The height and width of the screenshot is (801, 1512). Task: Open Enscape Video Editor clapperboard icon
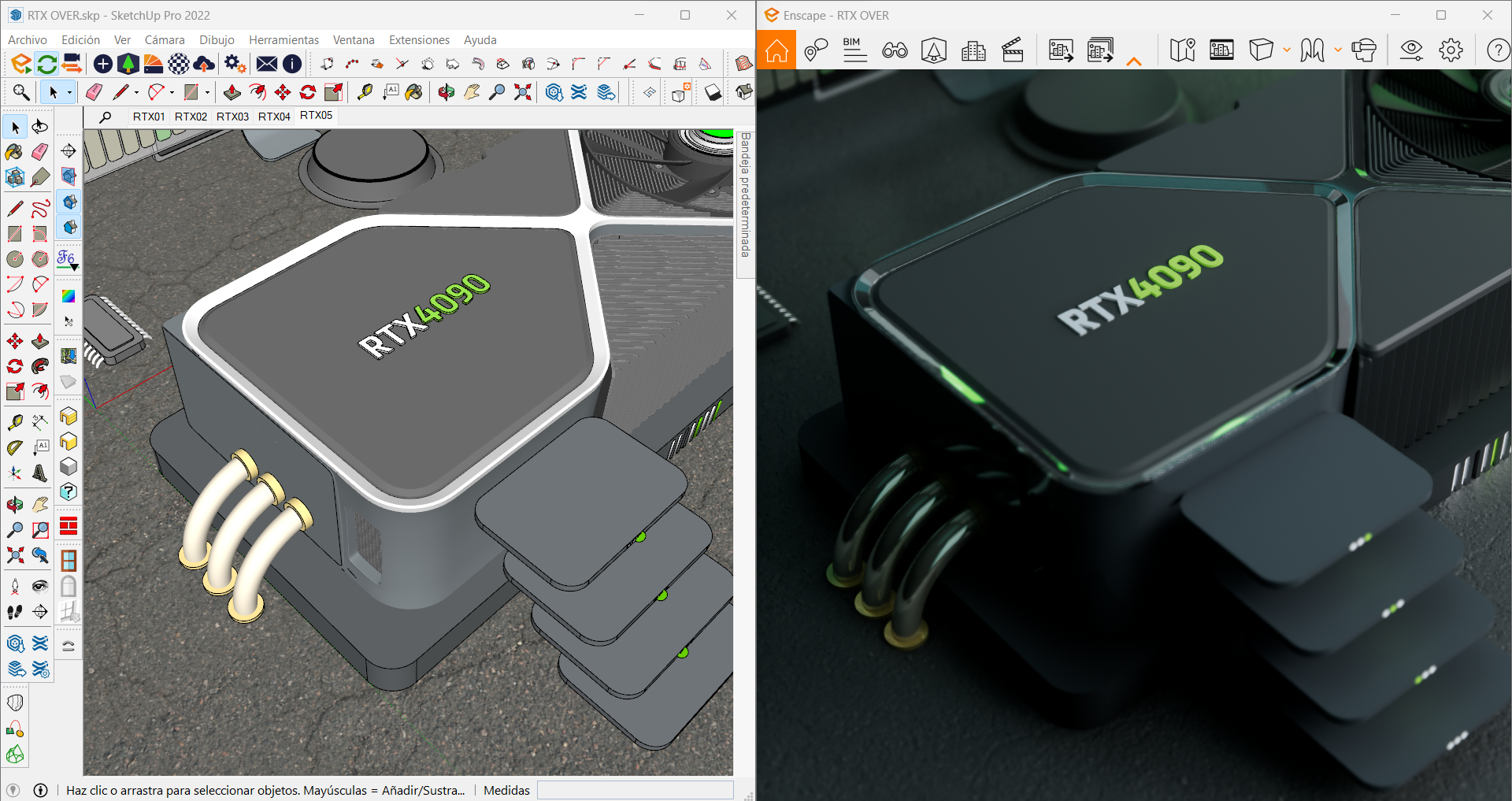click(x=1013, y=50)
